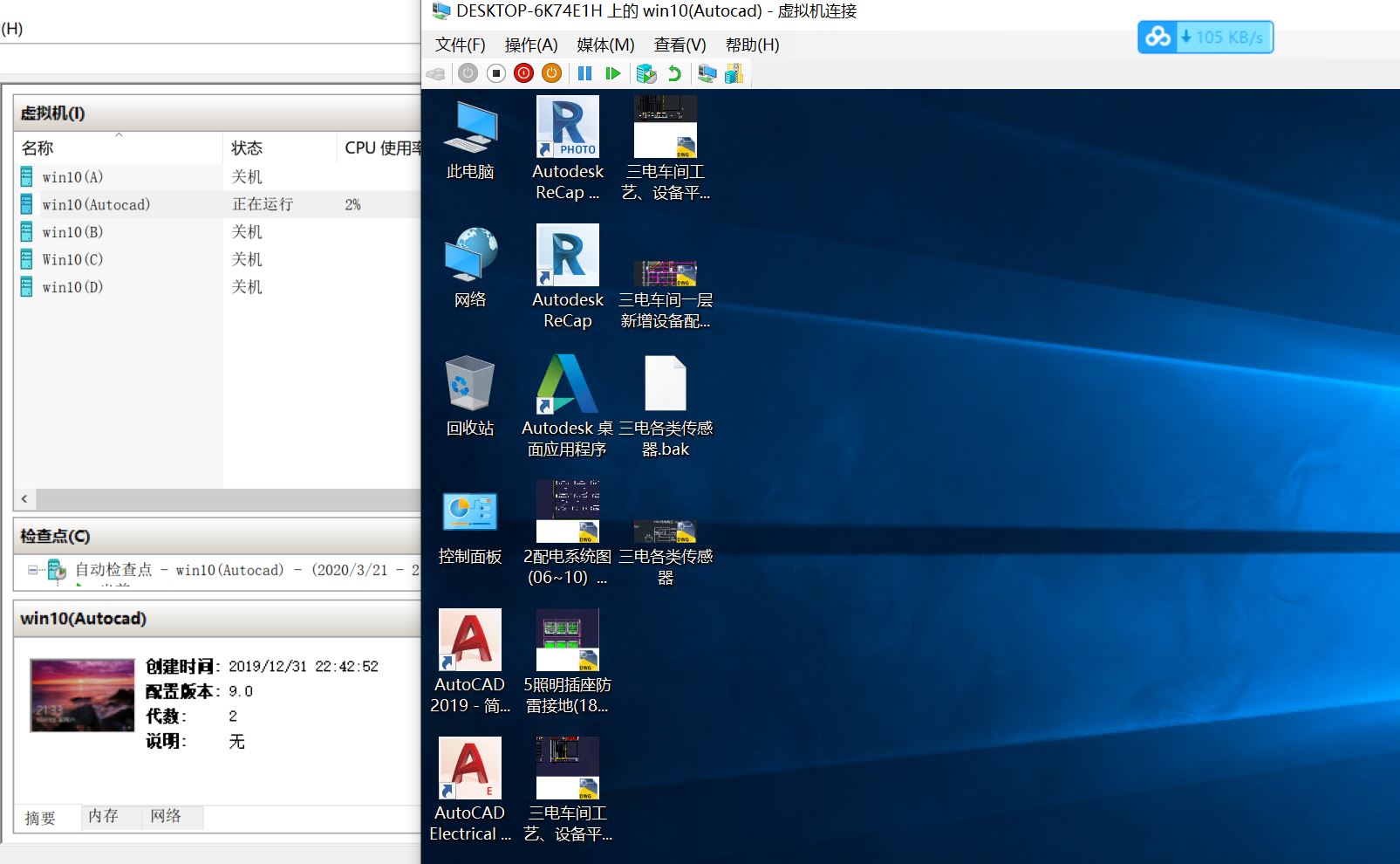Click the red Shut Down toolbar button
Viewport: 1400px width, 864px height.
(x=523, y=73)
